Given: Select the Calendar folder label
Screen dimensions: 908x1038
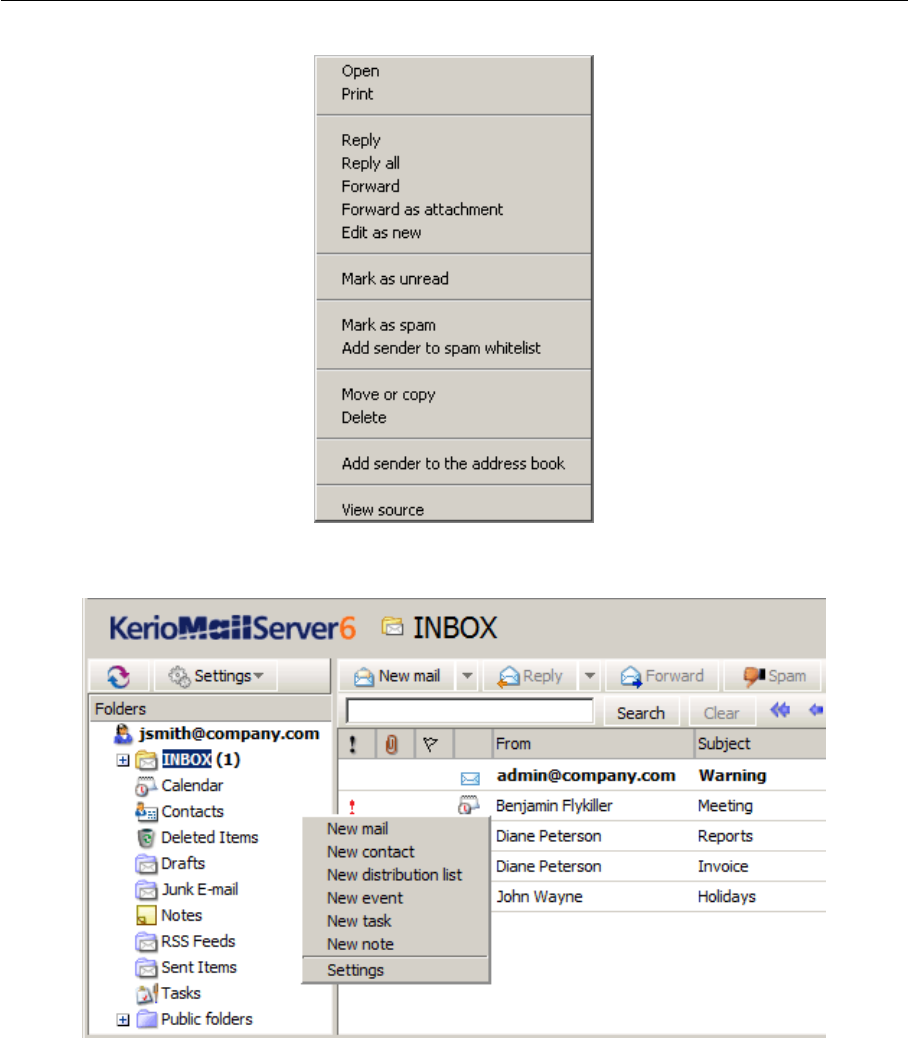Looking at the screenshot, I should (x=192, y=786).
